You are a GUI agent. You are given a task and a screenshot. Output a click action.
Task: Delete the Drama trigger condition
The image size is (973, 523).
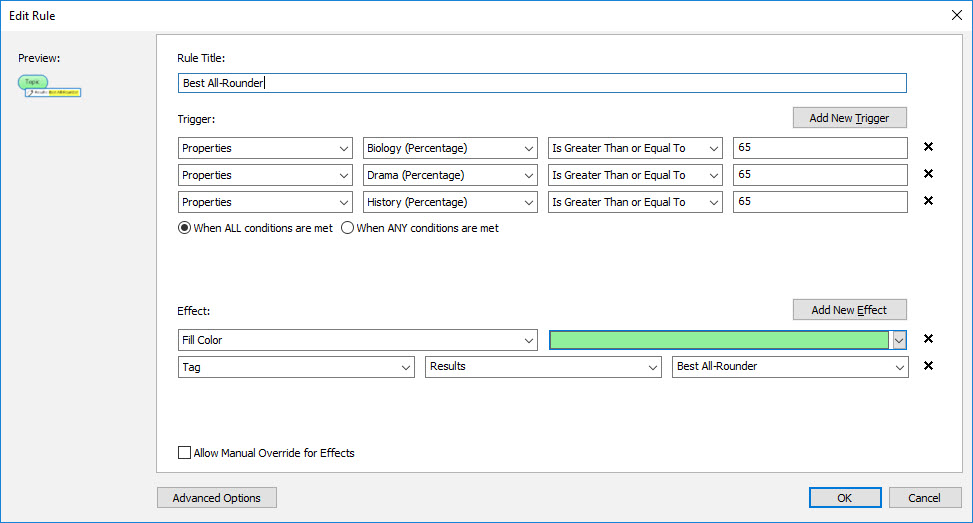tap(928, 175)
